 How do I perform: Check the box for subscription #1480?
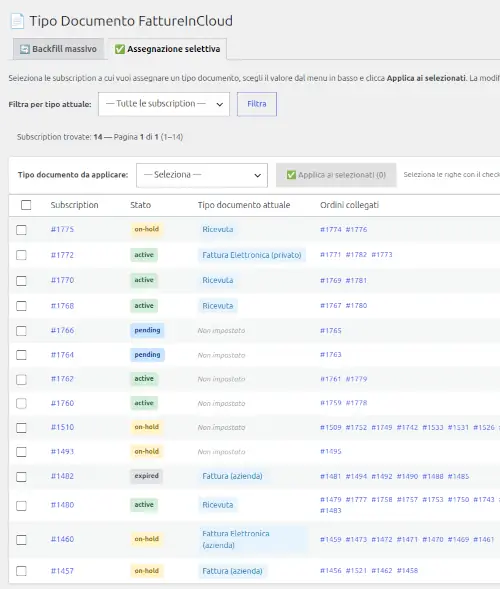(21, 506)
